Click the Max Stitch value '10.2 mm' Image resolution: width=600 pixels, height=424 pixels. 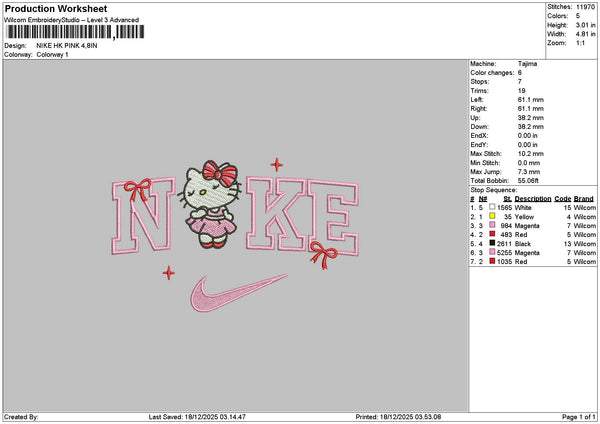530,154
